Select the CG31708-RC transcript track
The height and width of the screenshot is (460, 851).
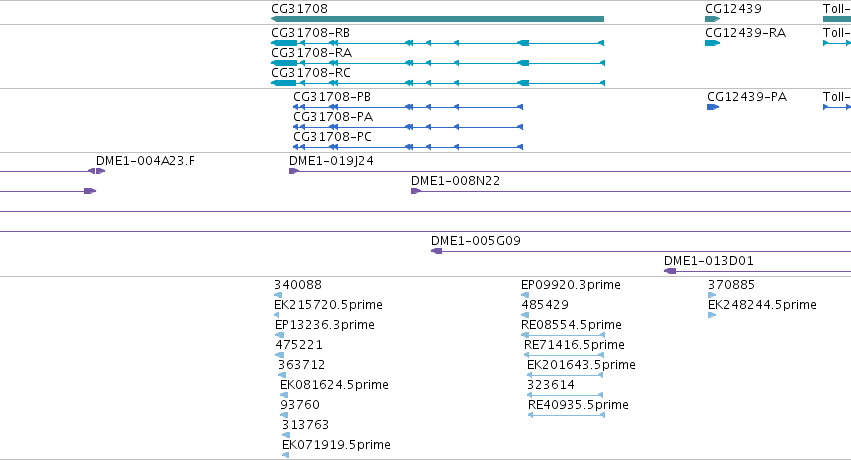coord(437,83)
